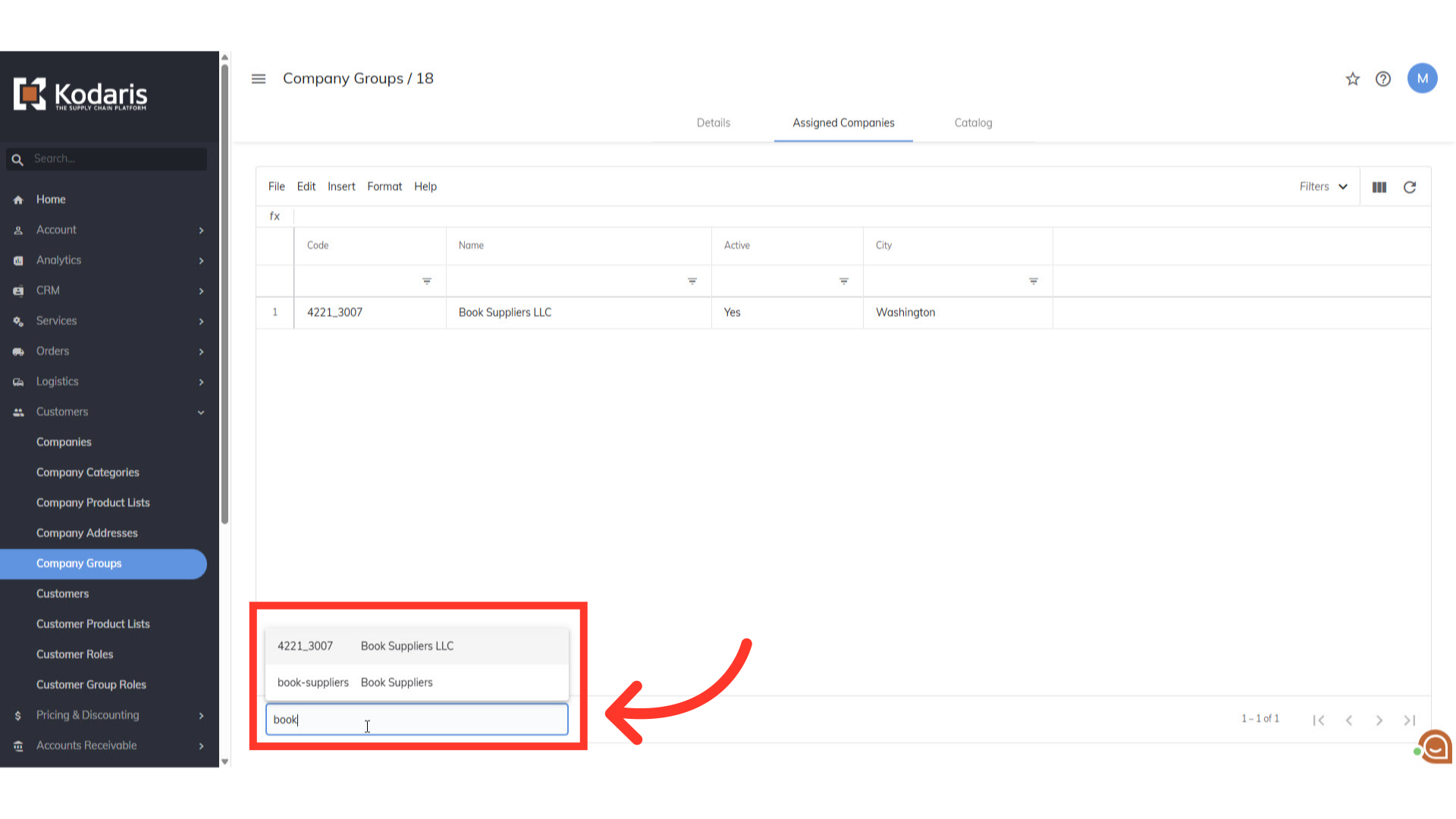
Task: Open the help question mark icon
Action: tap(1382, 79)
